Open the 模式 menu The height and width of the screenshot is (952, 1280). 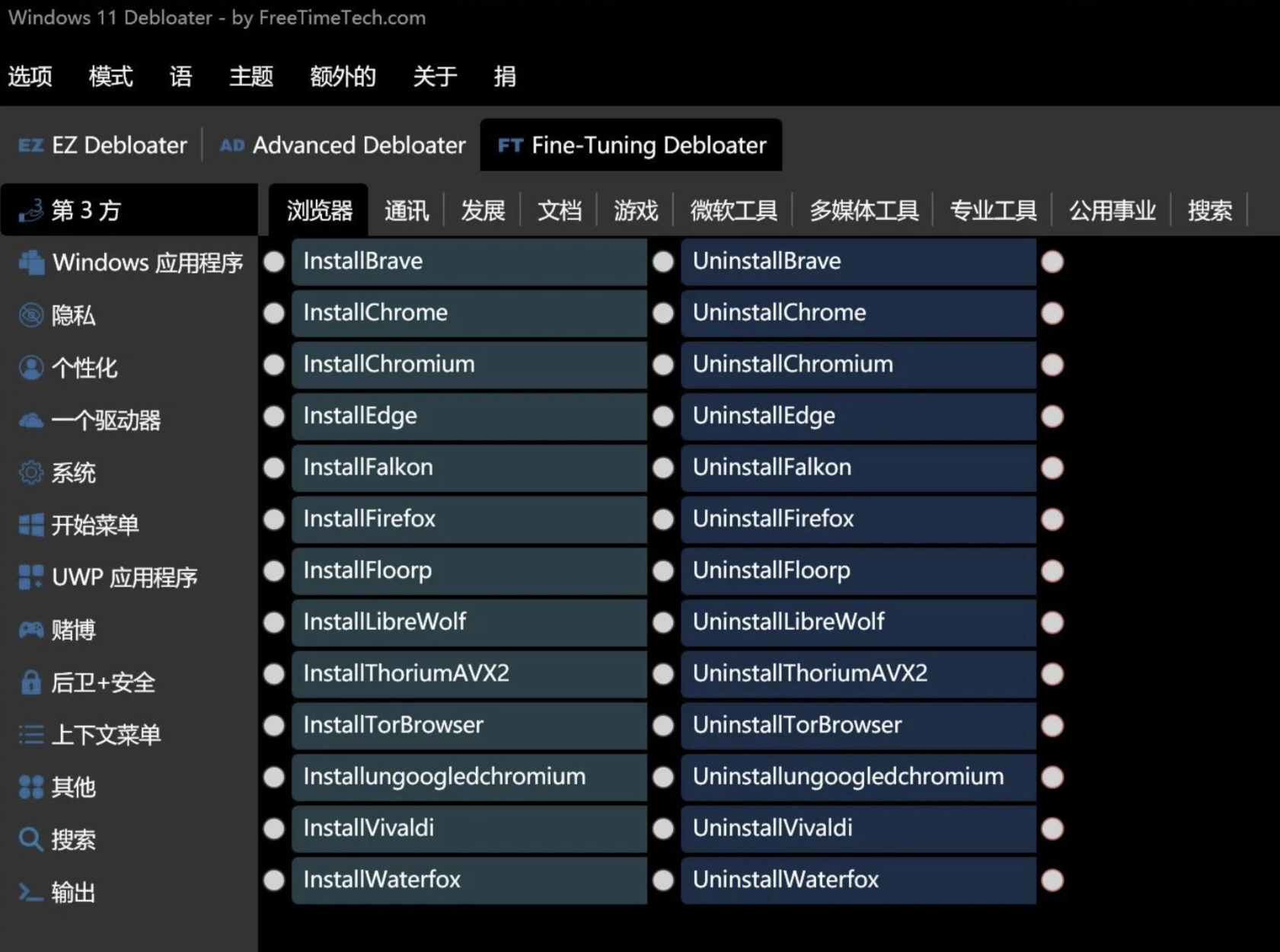(111, 76)
